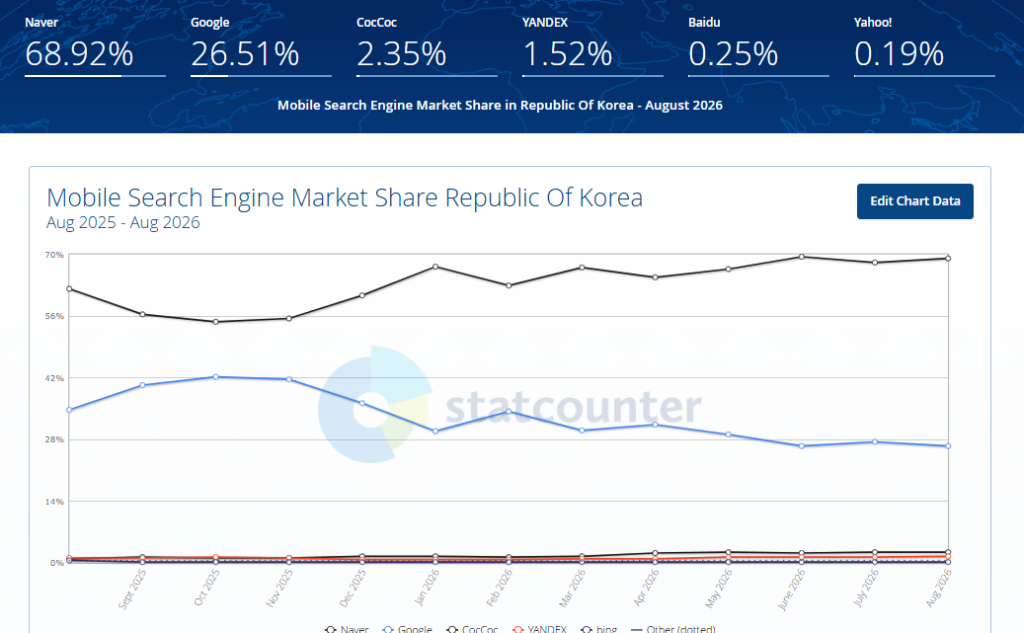Click the 42% y-axis label
Image resolution: width=1024 pixels, height=633 pixels.
coord(54,378)
